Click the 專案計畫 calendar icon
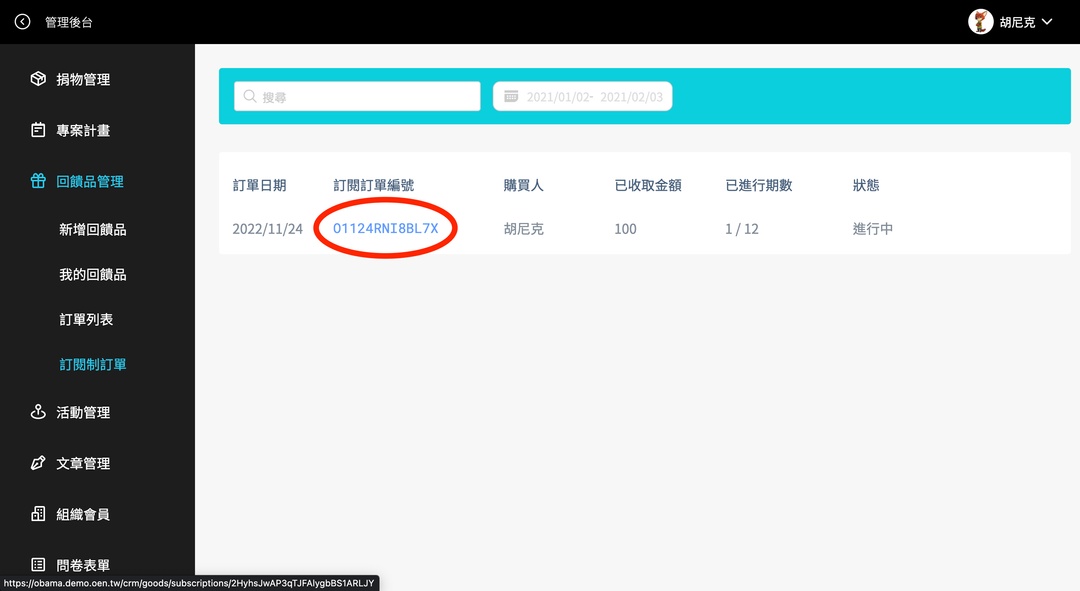1080x591 pixels. click(x=38, y=130)
